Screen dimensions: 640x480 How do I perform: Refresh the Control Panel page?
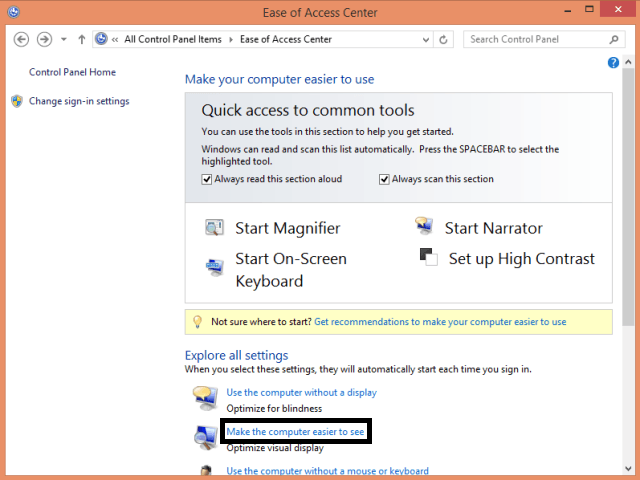click(443, 40)
